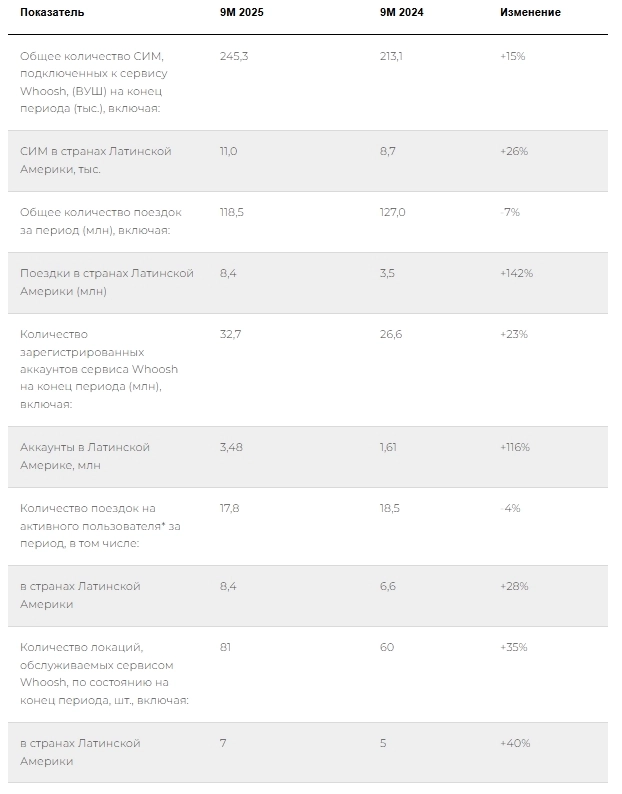Click the 17,8 trips per user value
The height and width of the screenshot is (794, 622).
click(x=229, y=508)
